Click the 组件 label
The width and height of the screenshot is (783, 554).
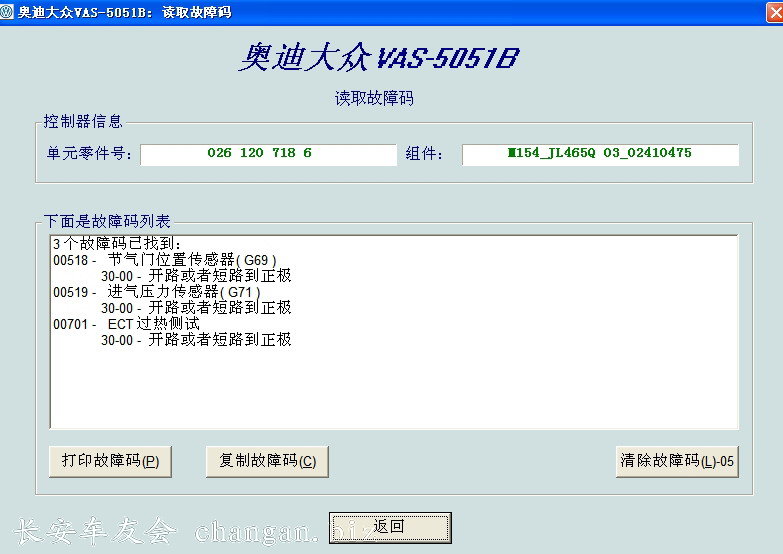[423, 153]
